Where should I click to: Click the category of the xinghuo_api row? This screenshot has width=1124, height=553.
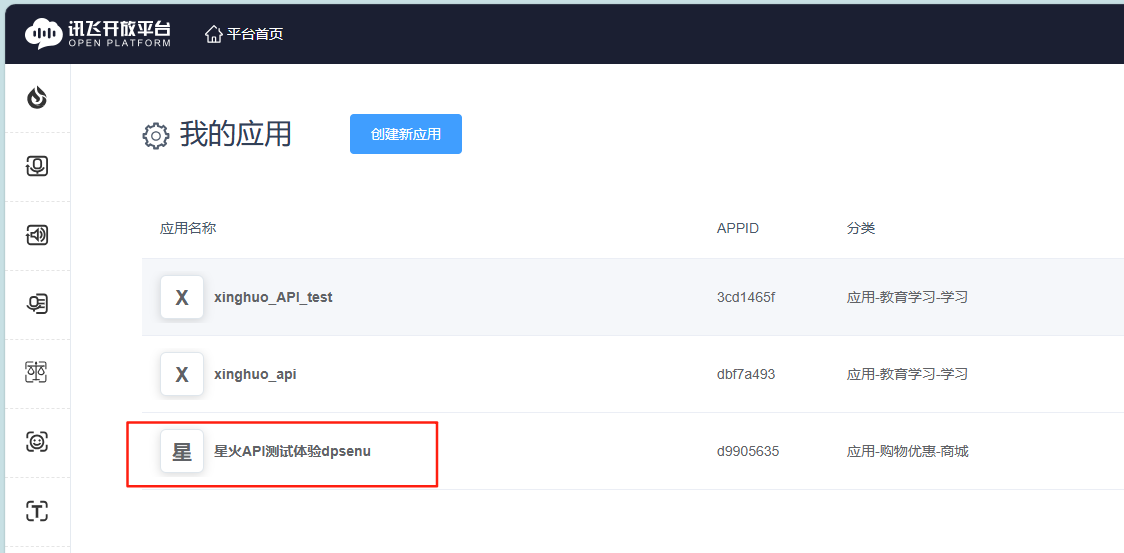(x=908, y=374)
